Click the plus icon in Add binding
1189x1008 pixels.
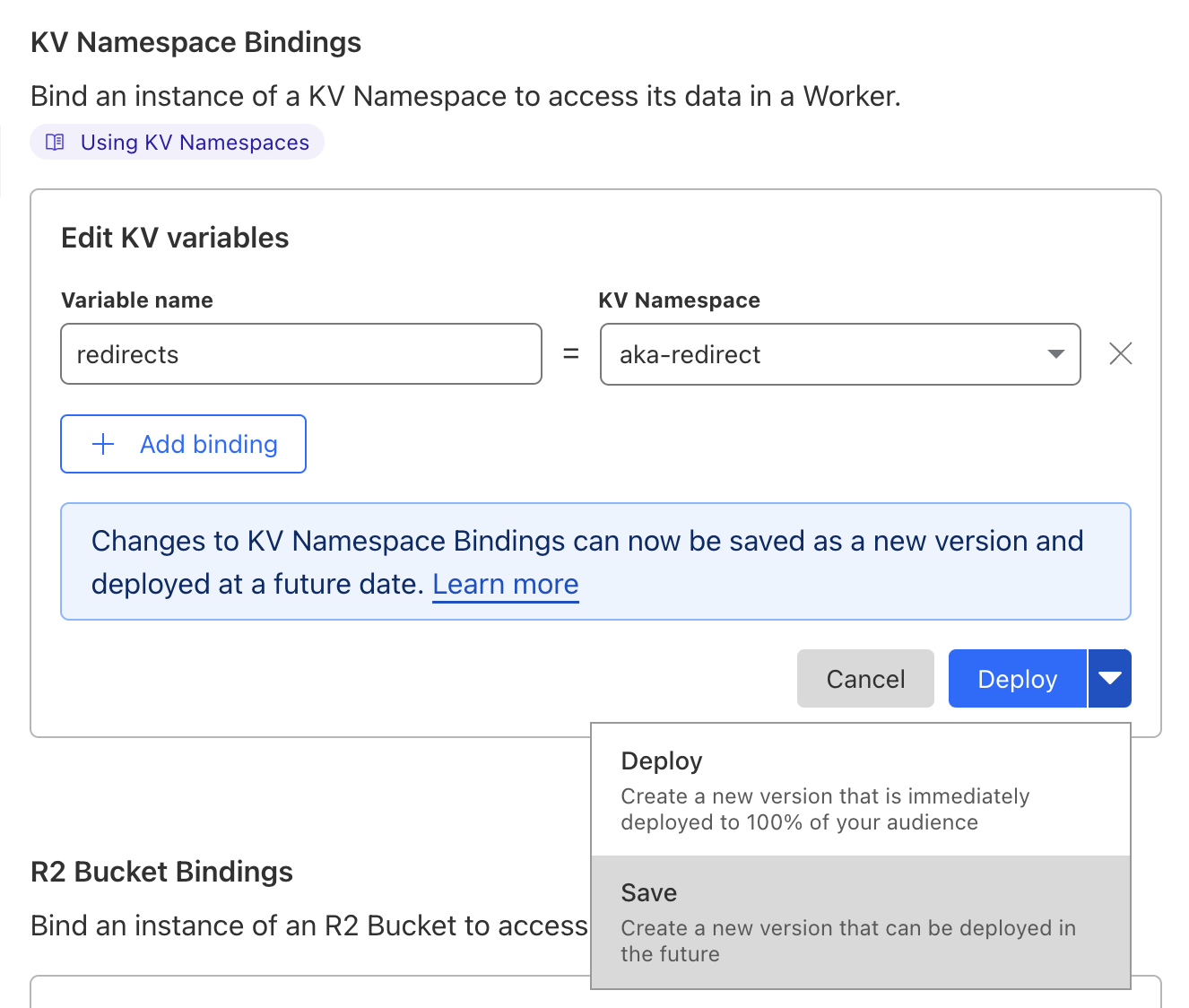point(104,444)
